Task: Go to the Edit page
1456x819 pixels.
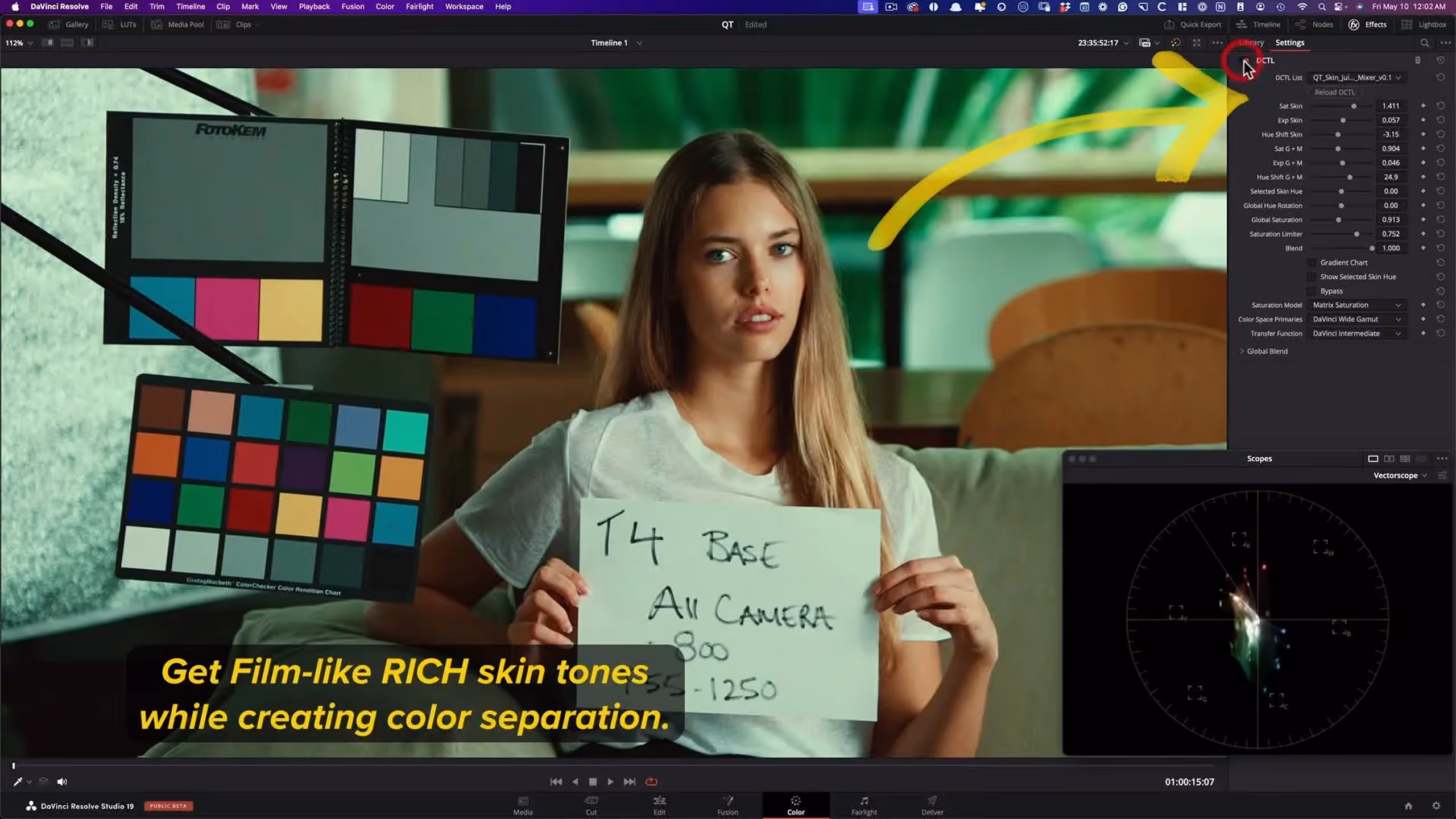Action: 659,806
